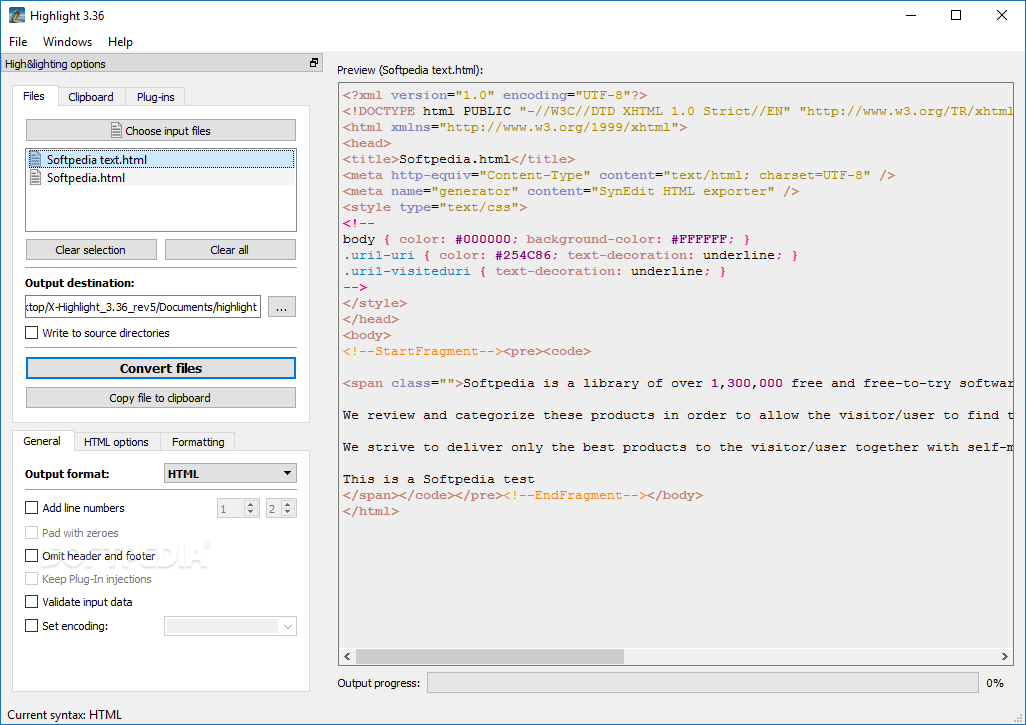Select the Files tab
Image resolution: width=1026 pixels, height=725 pixels.
coord(34,96)
